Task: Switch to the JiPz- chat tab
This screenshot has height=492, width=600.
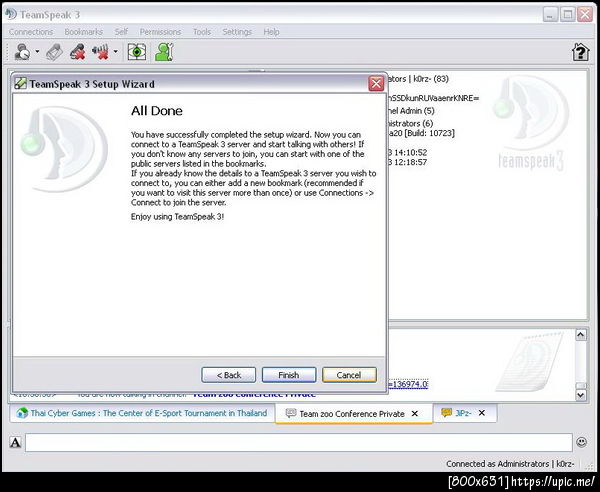Action: click(x=463, y=413)
